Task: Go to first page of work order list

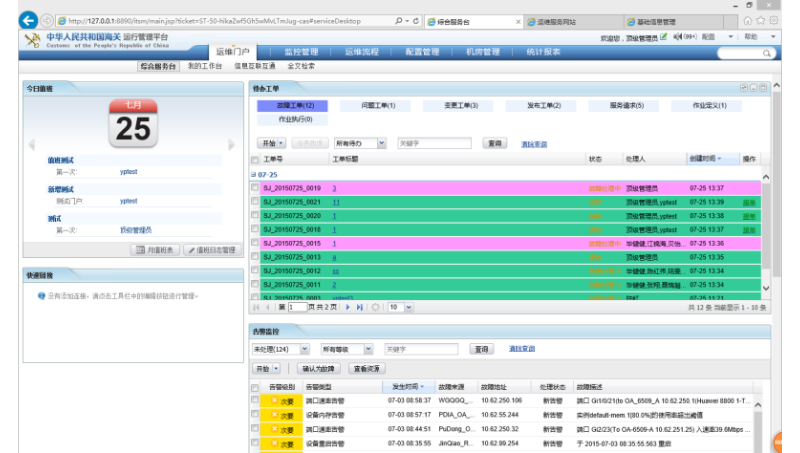Action: pyautogui.click(x=256, y=307)
